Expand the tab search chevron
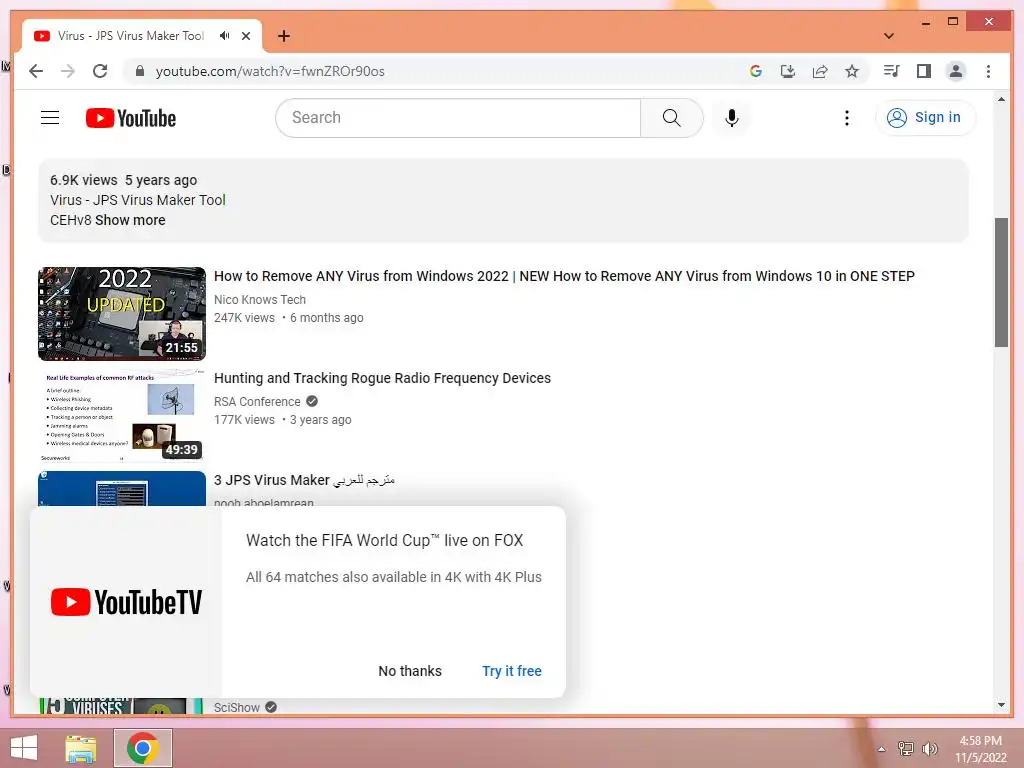The height and width of the screenshot is (768, 1024). [x=889, y=36]
